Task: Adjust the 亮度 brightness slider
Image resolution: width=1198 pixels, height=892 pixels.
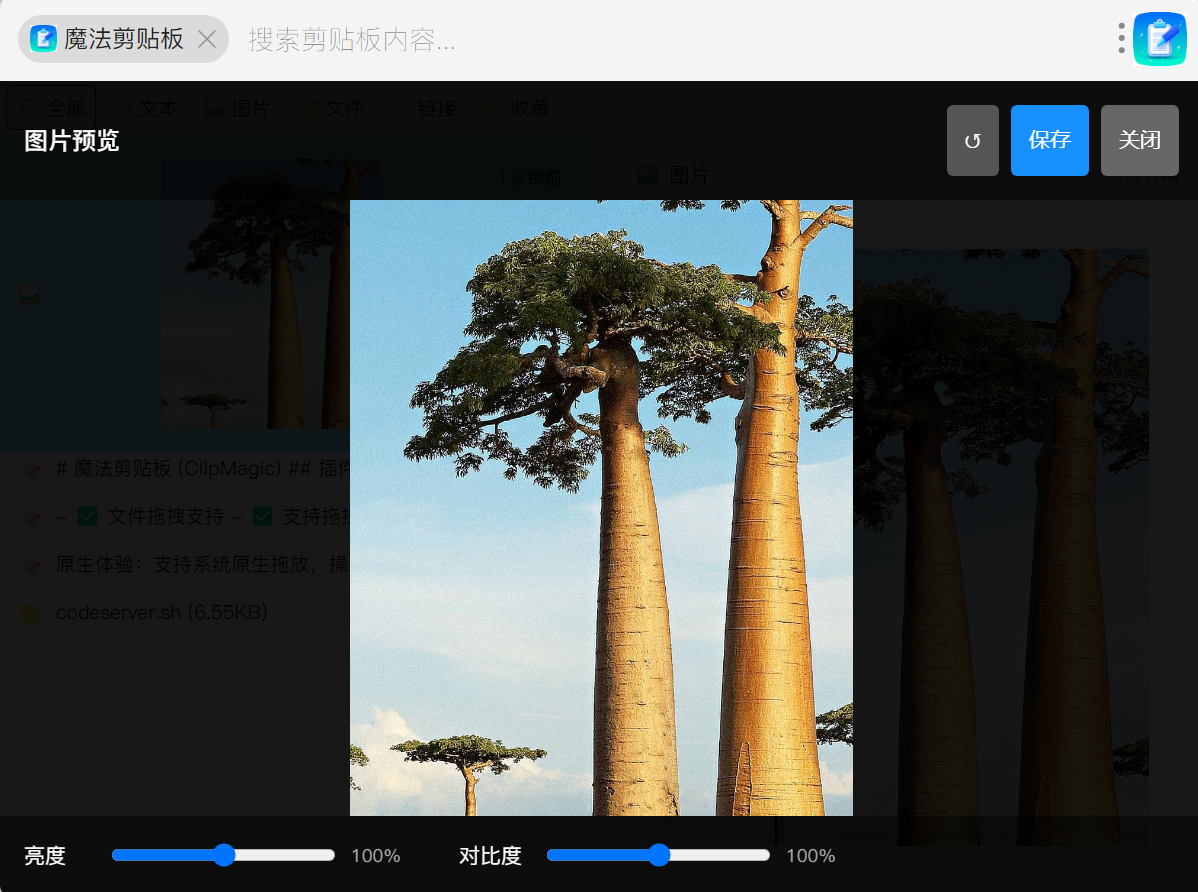Action: click(223, 855)
